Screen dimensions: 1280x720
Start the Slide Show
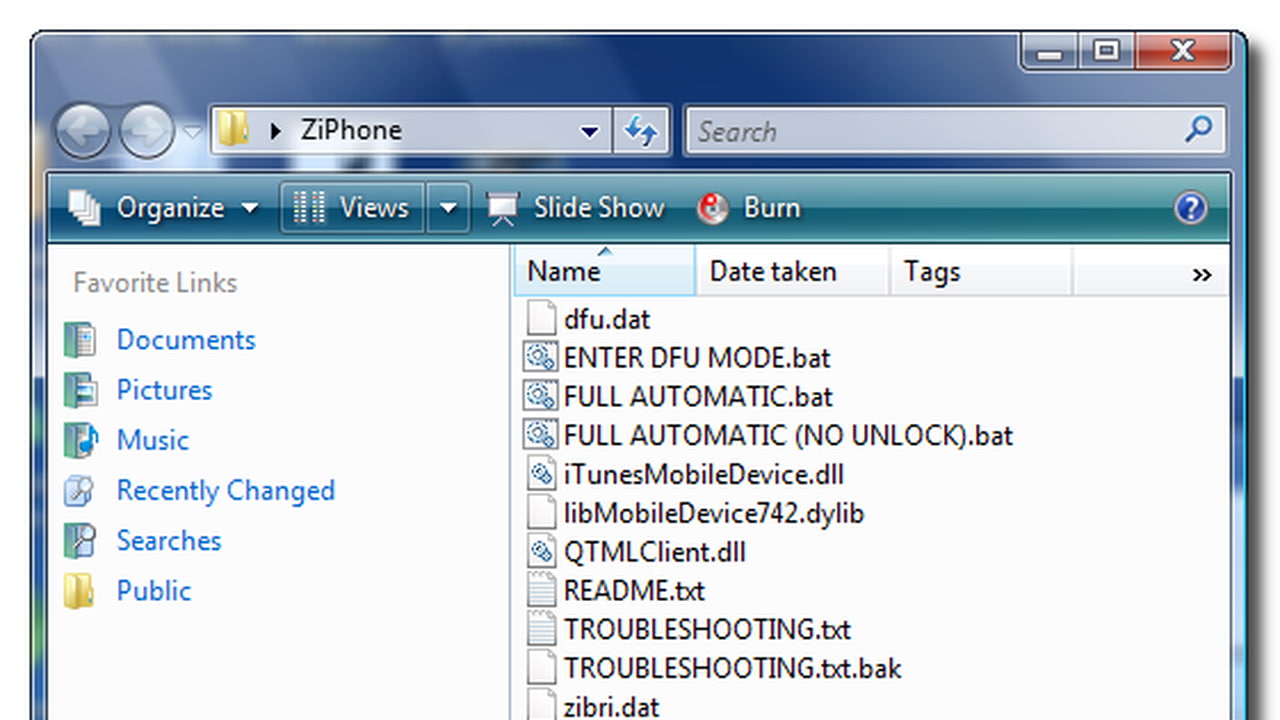coord(575,208)
